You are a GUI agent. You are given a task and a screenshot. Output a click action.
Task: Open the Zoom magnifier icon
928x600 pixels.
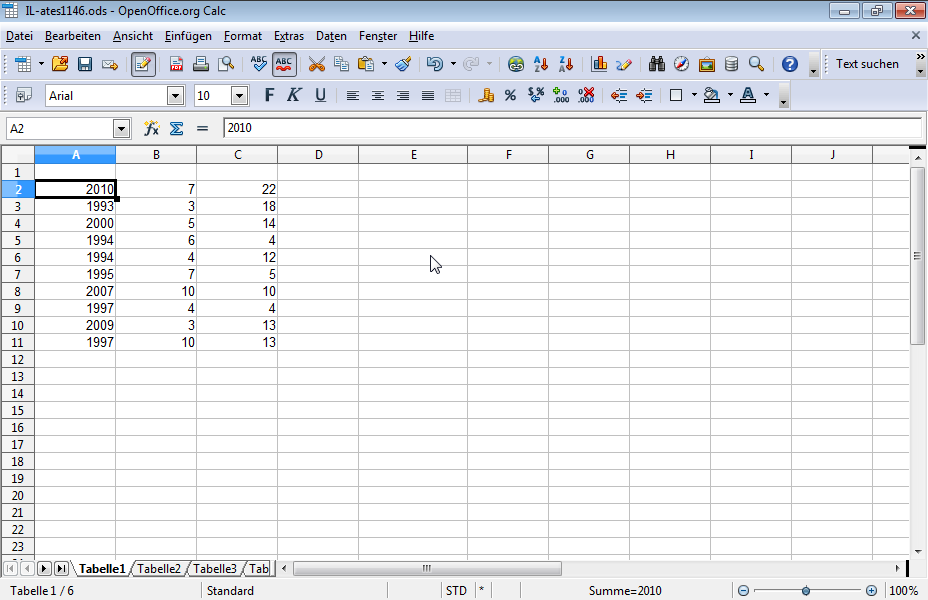[x=756, y=64]
